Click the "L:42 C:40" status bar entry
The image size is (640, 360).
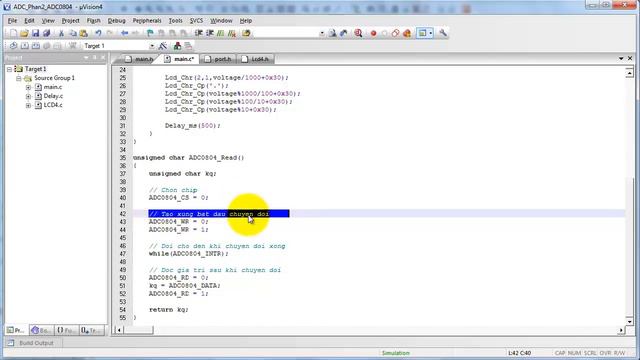point(519,353)
